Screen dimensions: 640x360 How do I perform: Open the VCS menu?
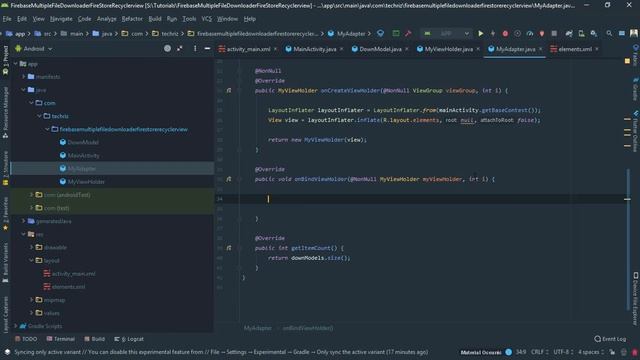coord(207,19)
